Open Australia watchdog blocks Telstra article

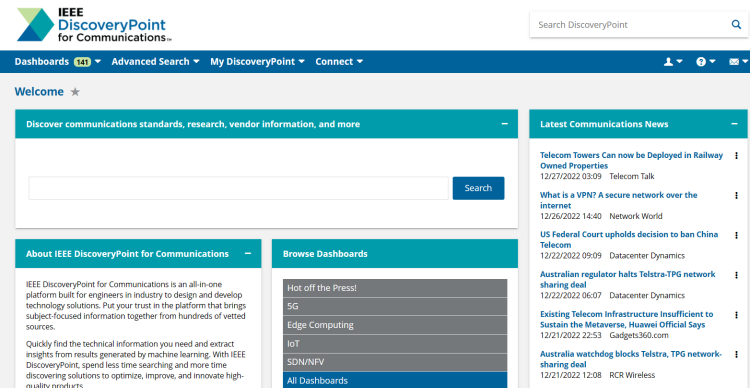coord(631,359)
